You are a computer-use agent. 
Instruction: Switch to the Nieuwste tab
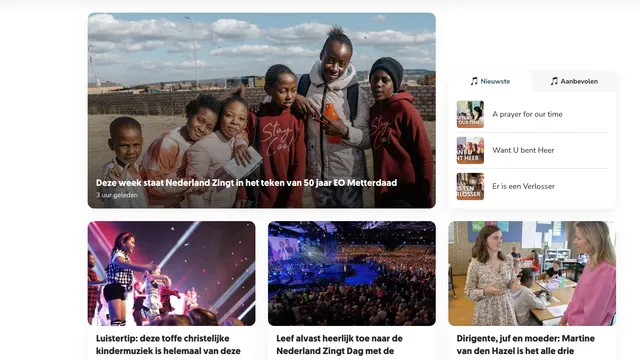[x=490, y=81]
